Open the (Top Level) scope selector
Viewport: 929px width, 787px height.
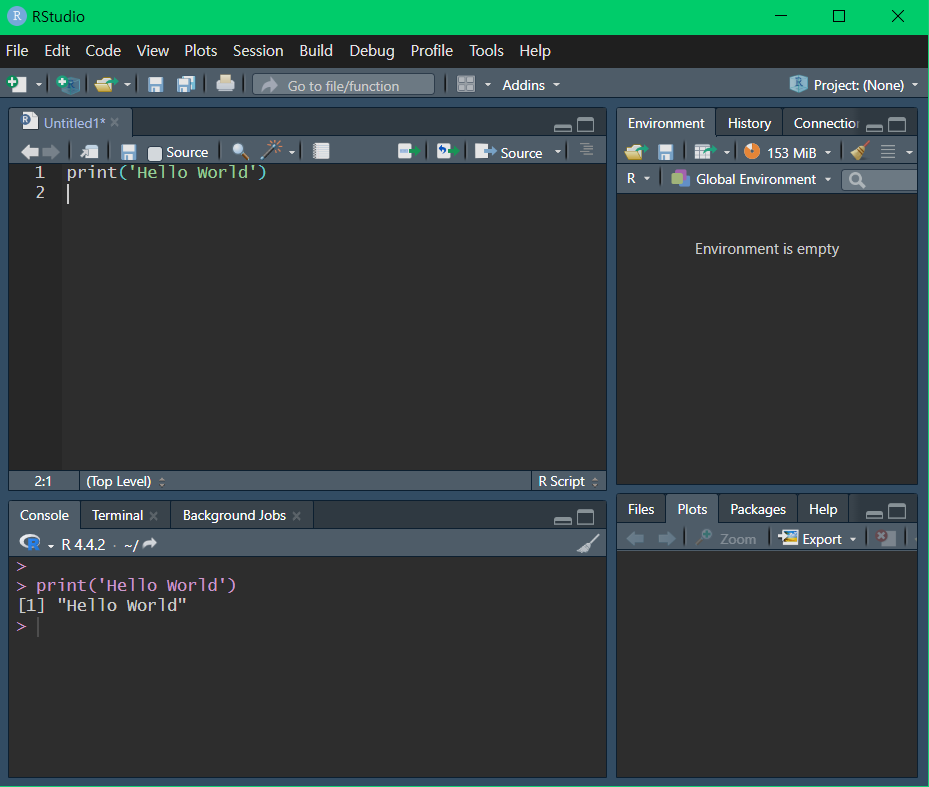125,481
